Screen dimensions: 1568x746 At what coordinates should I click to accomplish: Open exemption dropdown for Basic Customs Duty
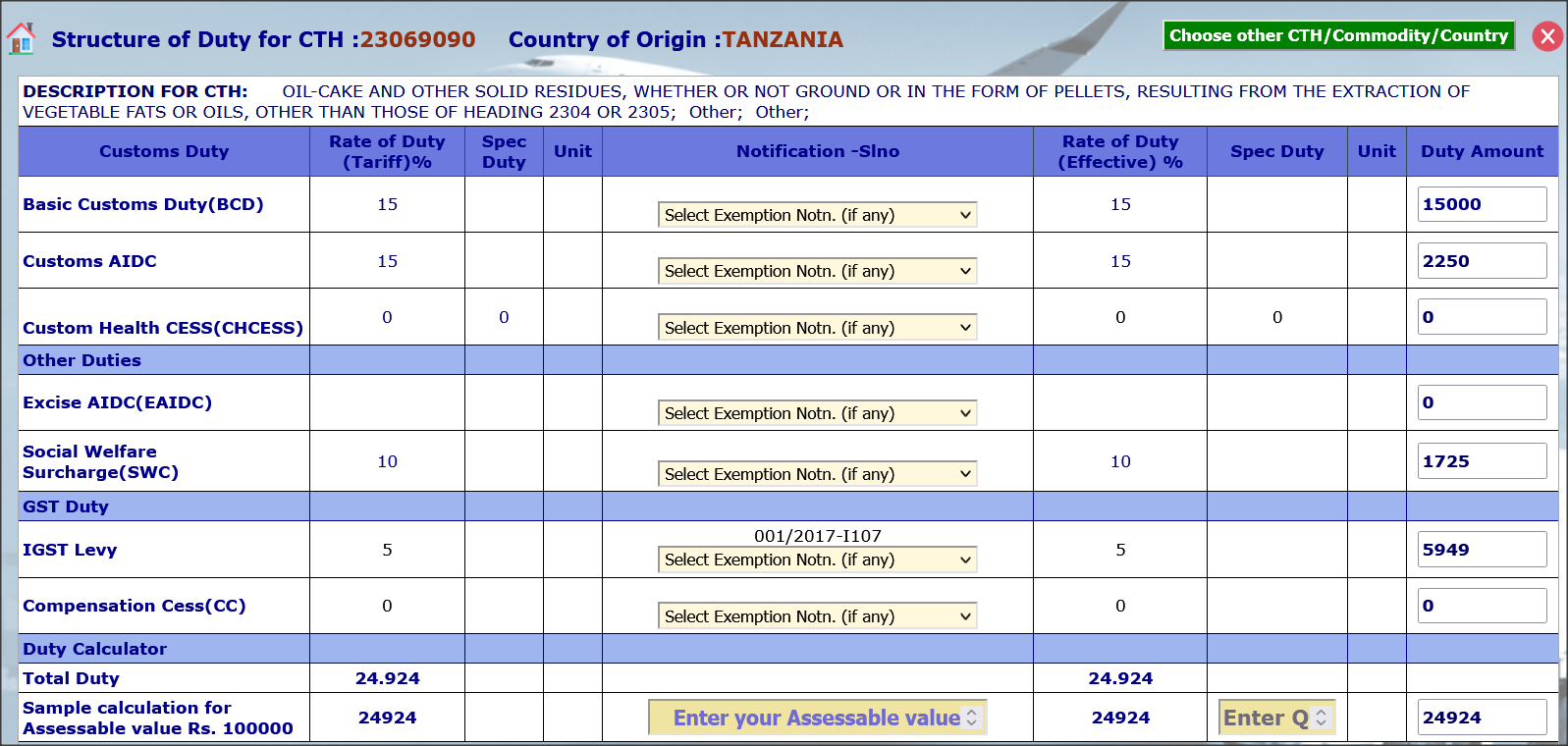pos(817,215)
